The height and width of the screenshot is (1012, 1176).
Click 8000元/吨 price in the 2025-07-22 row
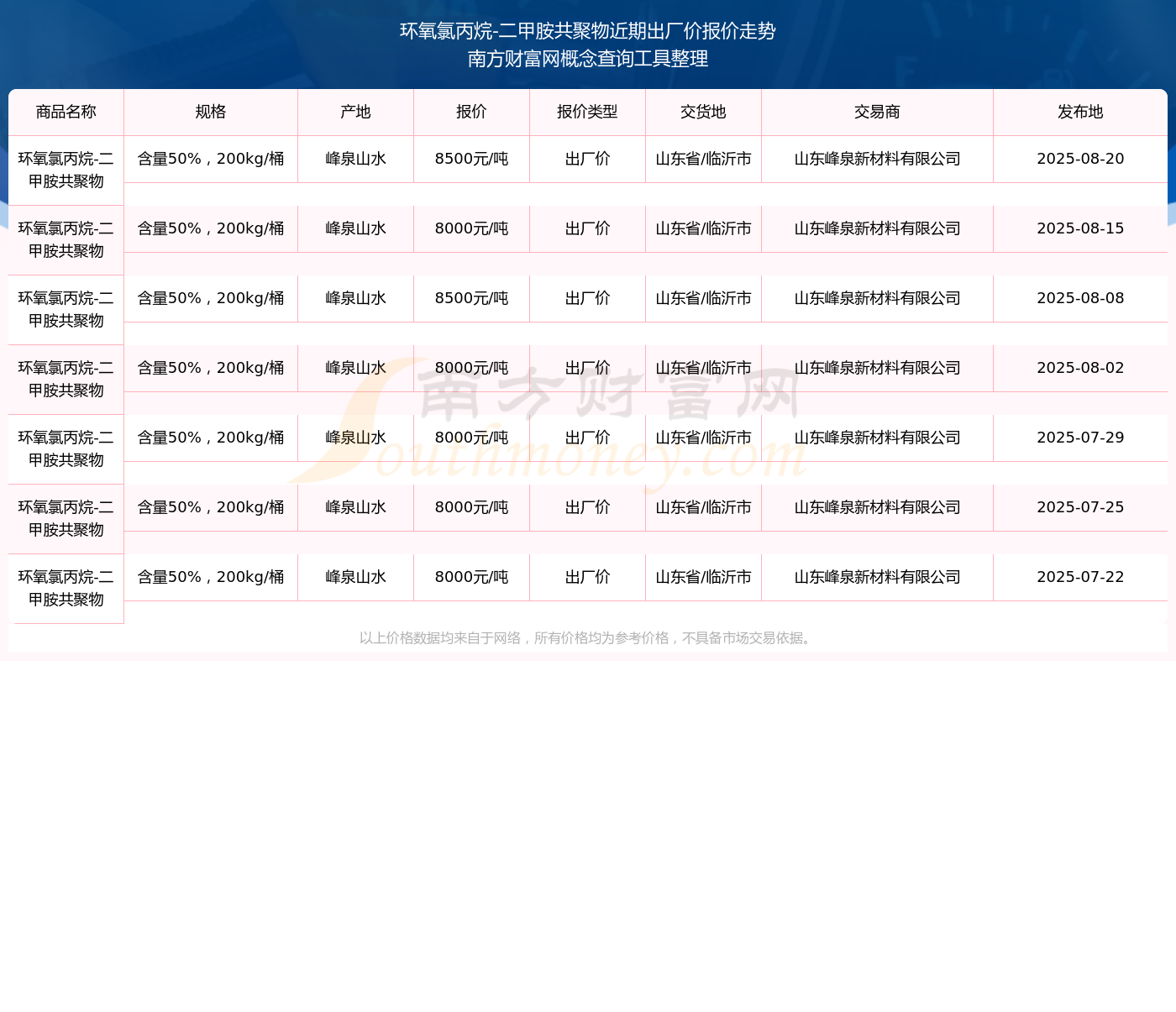(472, 578)
